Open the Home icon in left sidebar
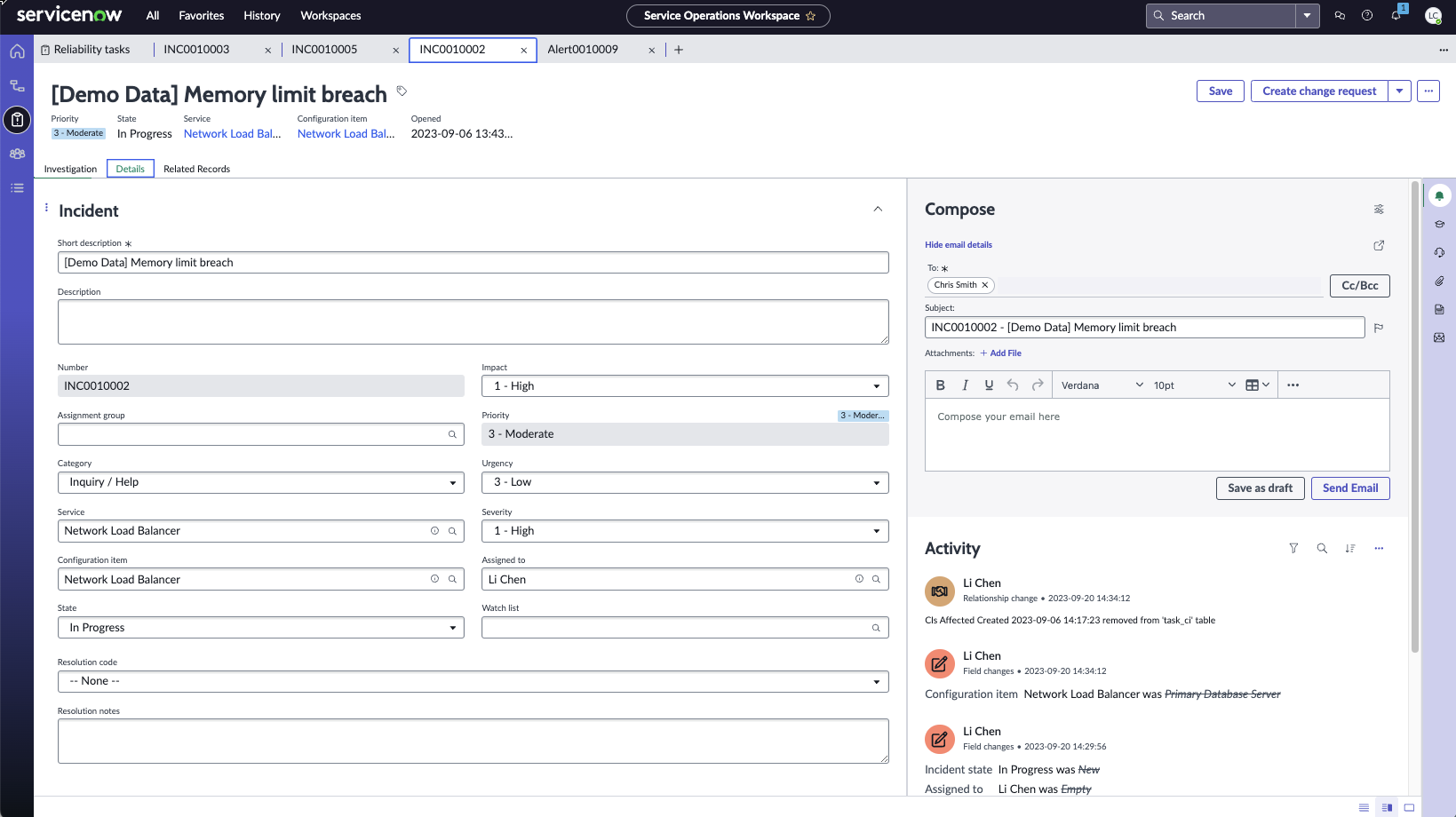 [17, 52]
